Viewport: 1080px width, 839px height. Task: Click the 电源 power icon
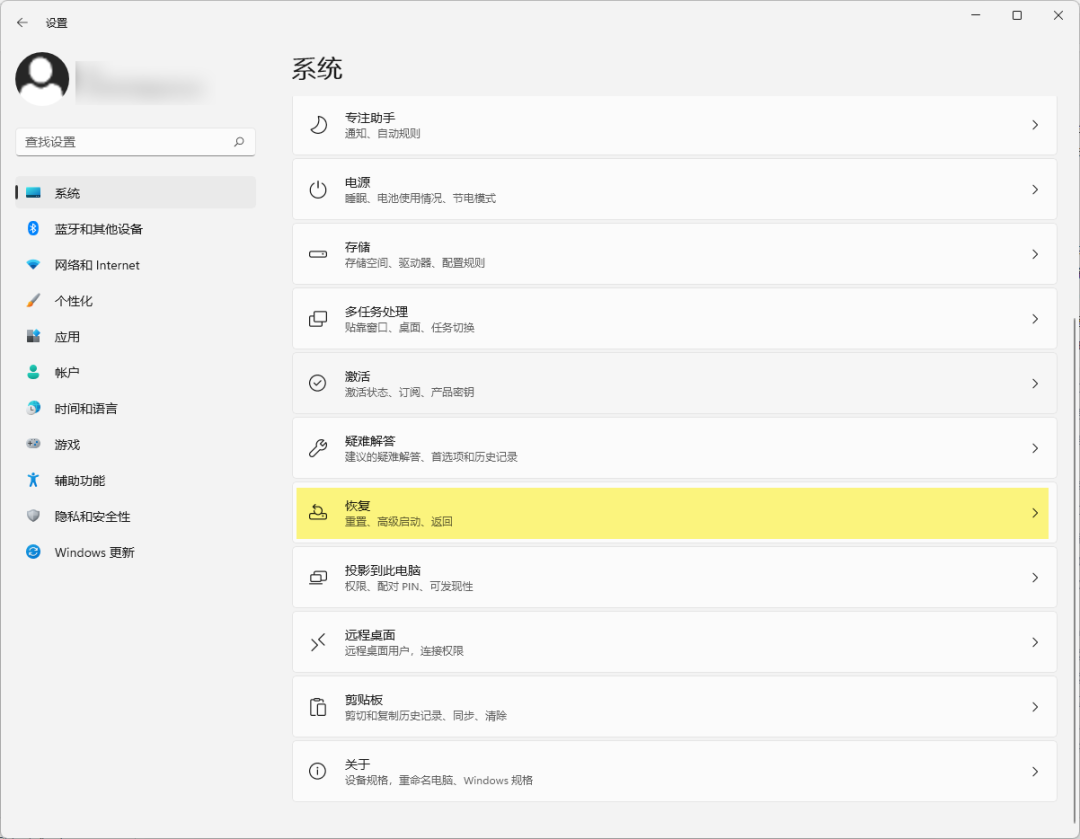[x=317, y=189]
